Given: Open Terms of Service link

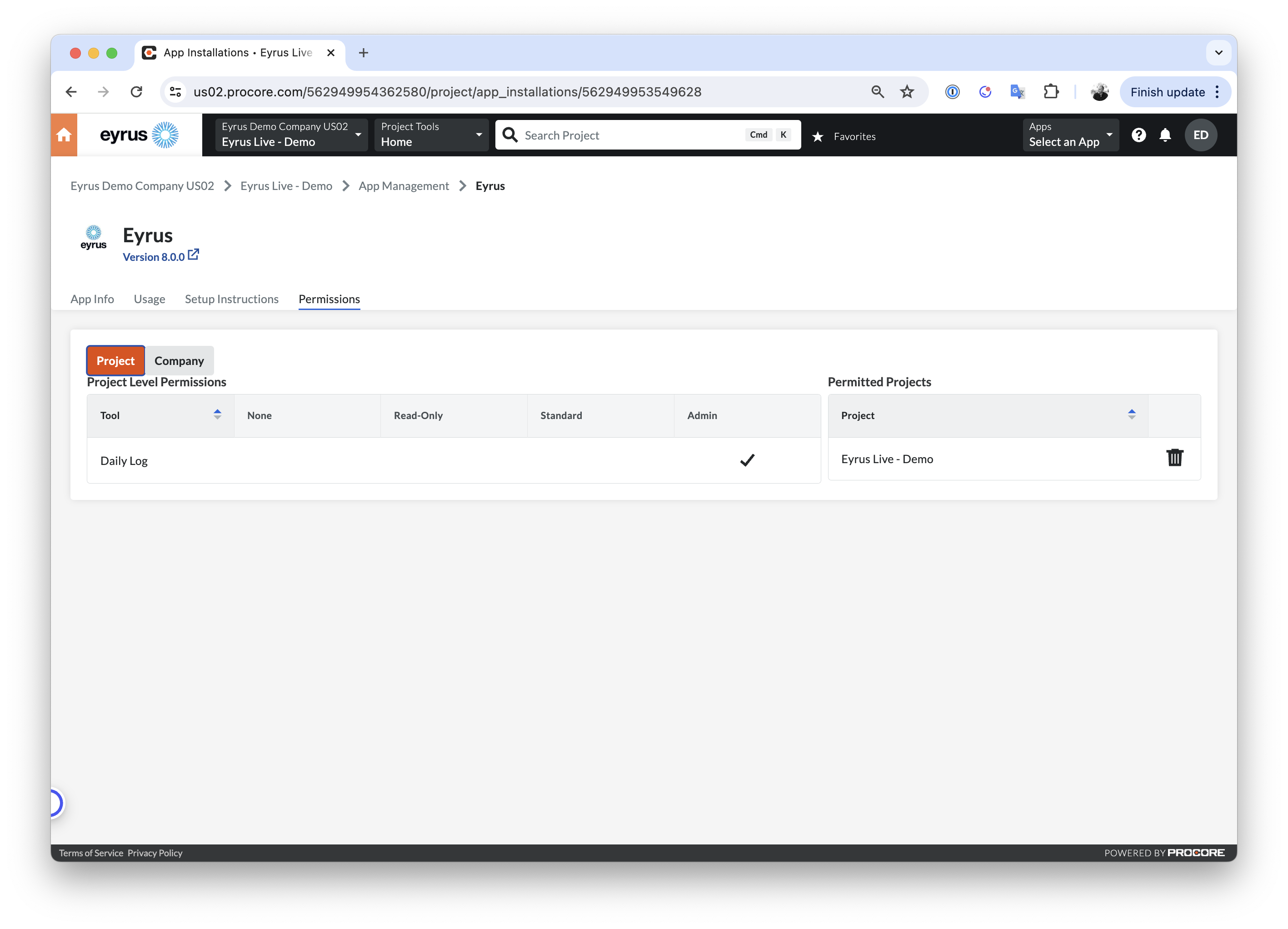Looking at the screenshot, I should 91,853.
